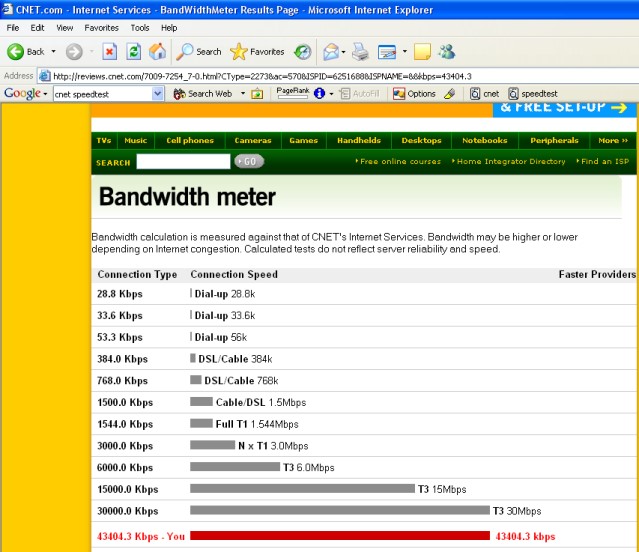Open the Google logo dropdown arrow
Screen dimensions: 639x552
45,94
